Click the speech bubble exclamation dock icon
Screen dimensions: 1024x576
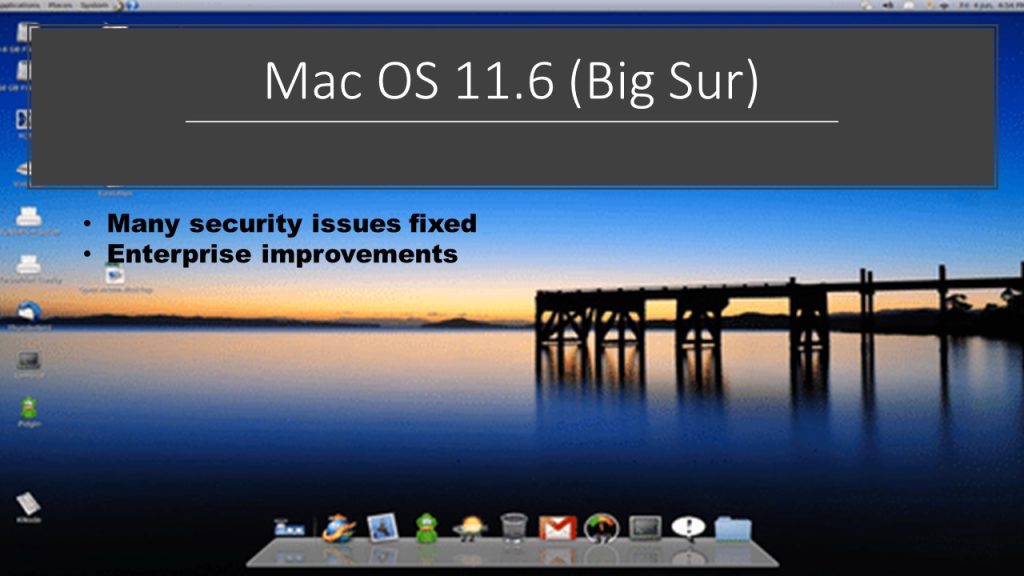(688, 527)
